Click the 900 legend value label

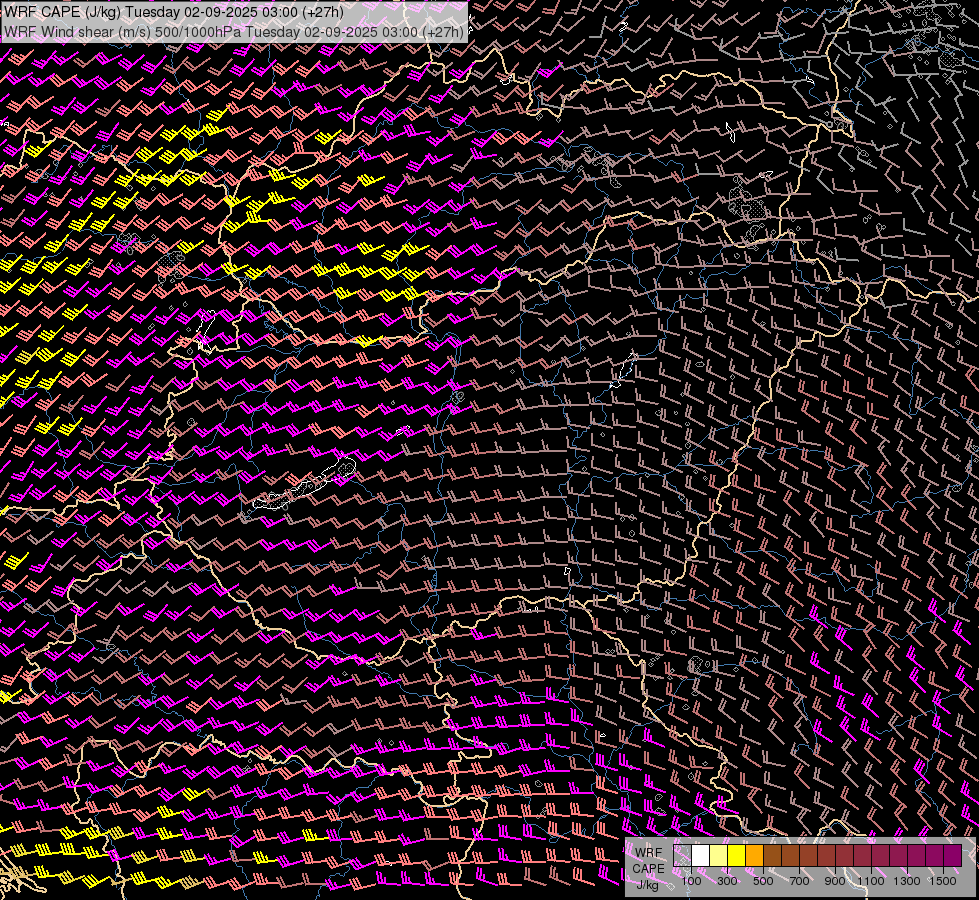point(835,881)
